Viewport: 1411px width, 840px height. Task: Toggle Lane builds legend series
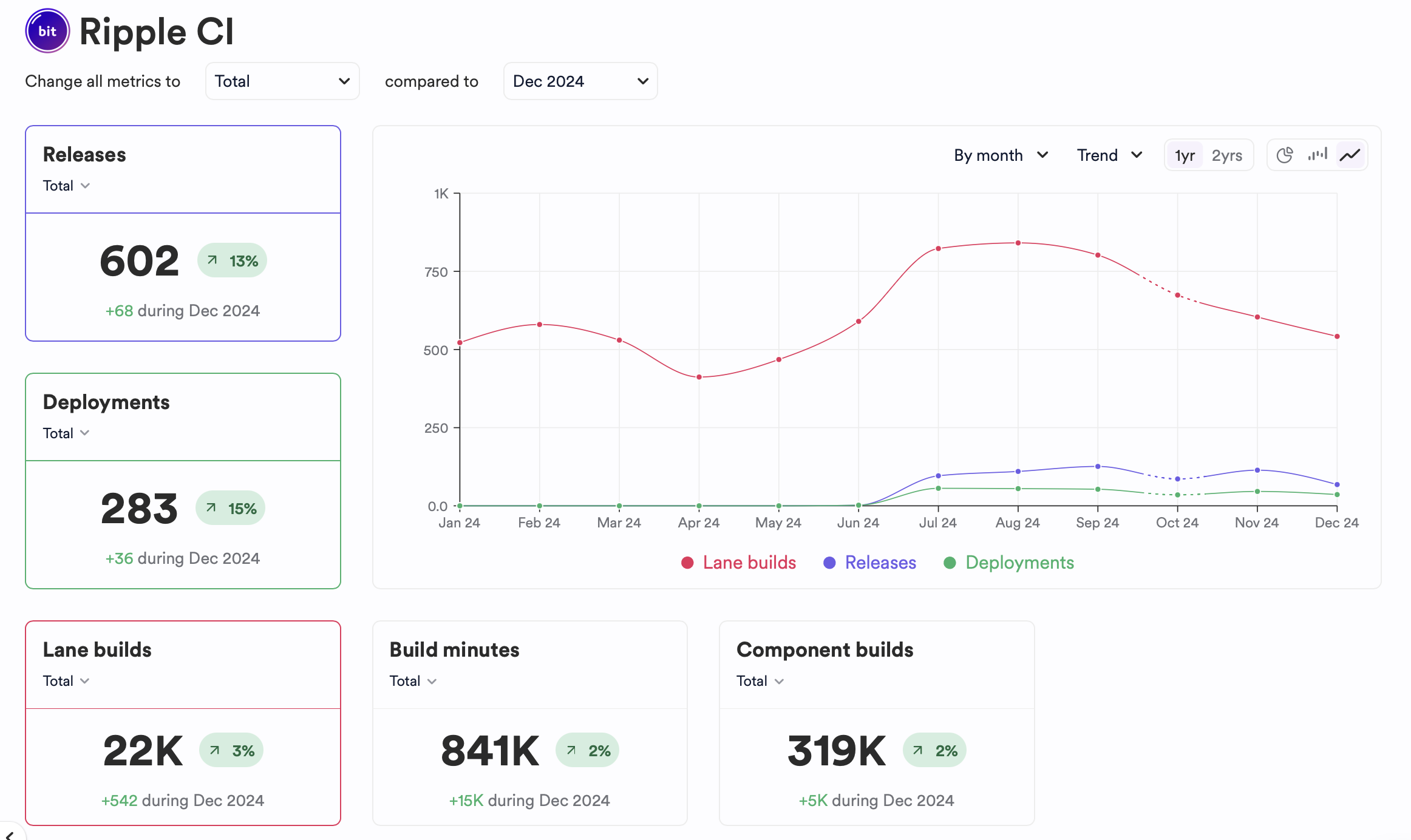coord(738,563)
